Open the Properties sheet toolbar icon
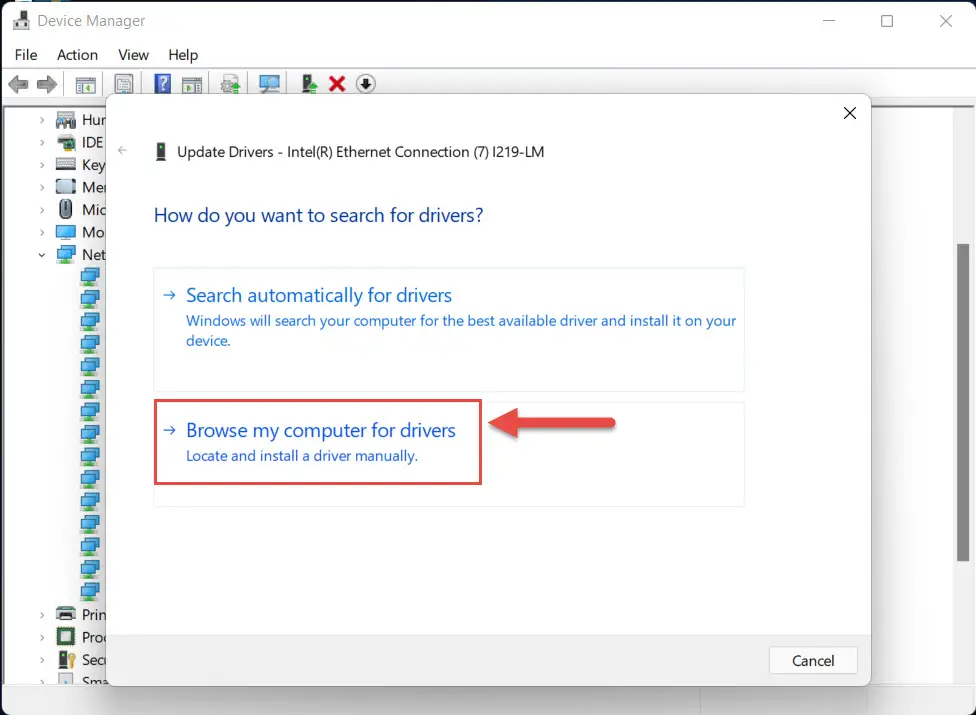This screenshot has height=715, width=976. click(x=124, y=84)
